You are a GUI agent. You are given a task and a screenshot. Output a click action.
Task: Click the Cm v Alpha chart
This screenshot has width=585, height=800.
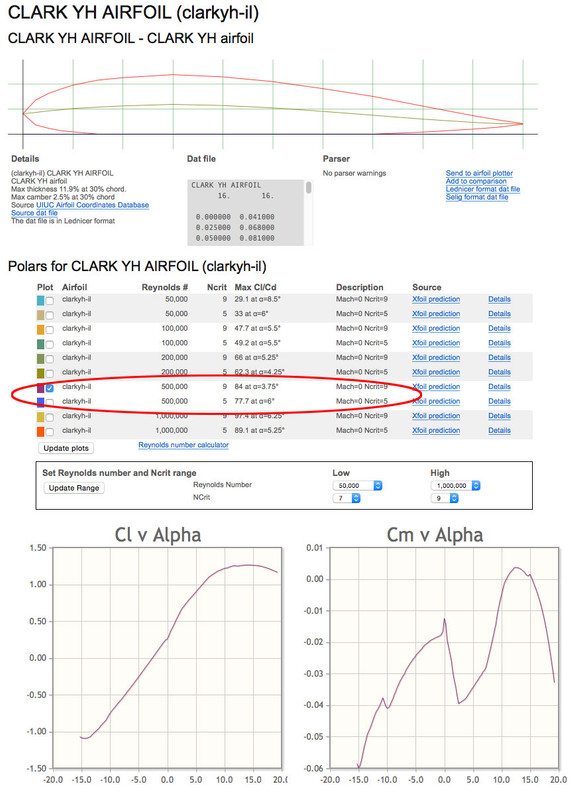click(x=445, y=658)
